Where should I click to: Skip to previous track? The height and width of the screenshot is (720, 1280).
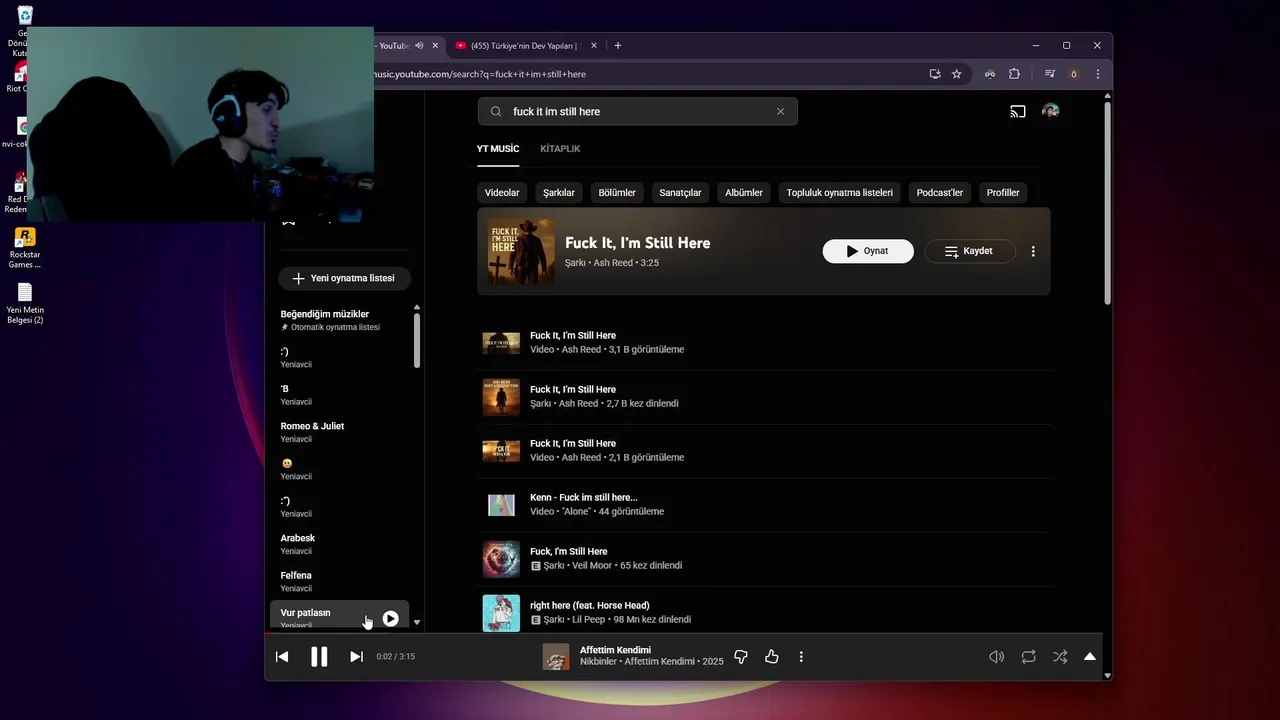coord(282,657)
